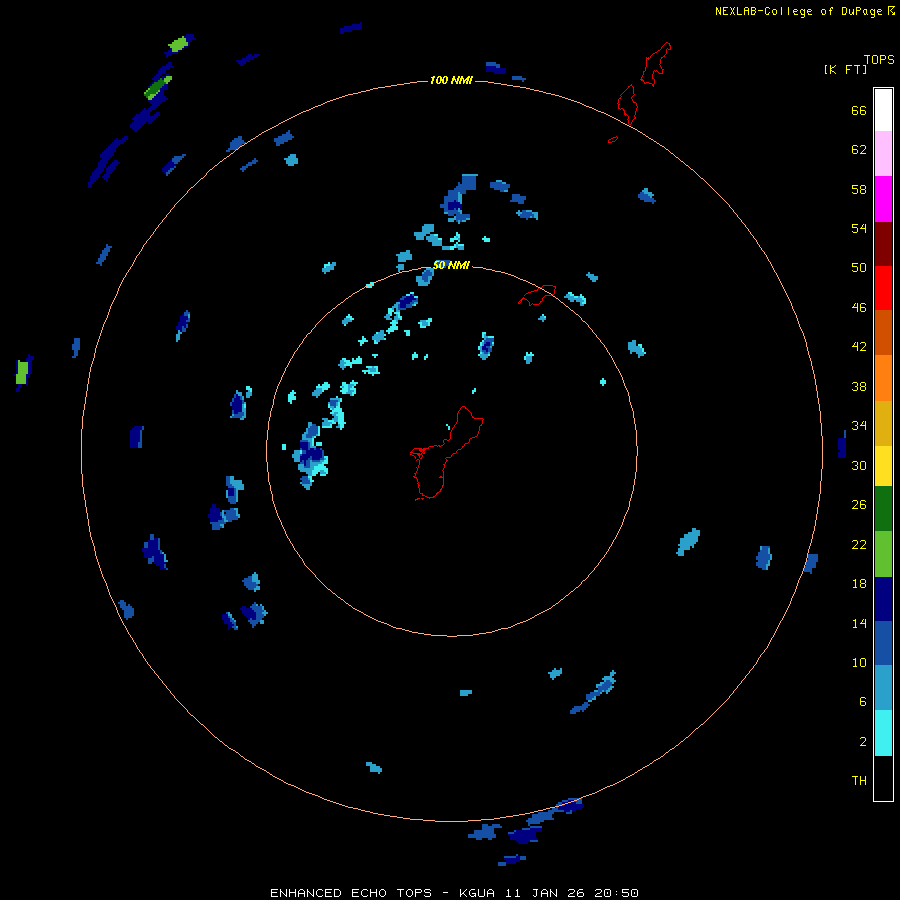Viewport: 900px width, 900px height.
Task: Click the red Guam island outline at center
Action: [446, 453]
